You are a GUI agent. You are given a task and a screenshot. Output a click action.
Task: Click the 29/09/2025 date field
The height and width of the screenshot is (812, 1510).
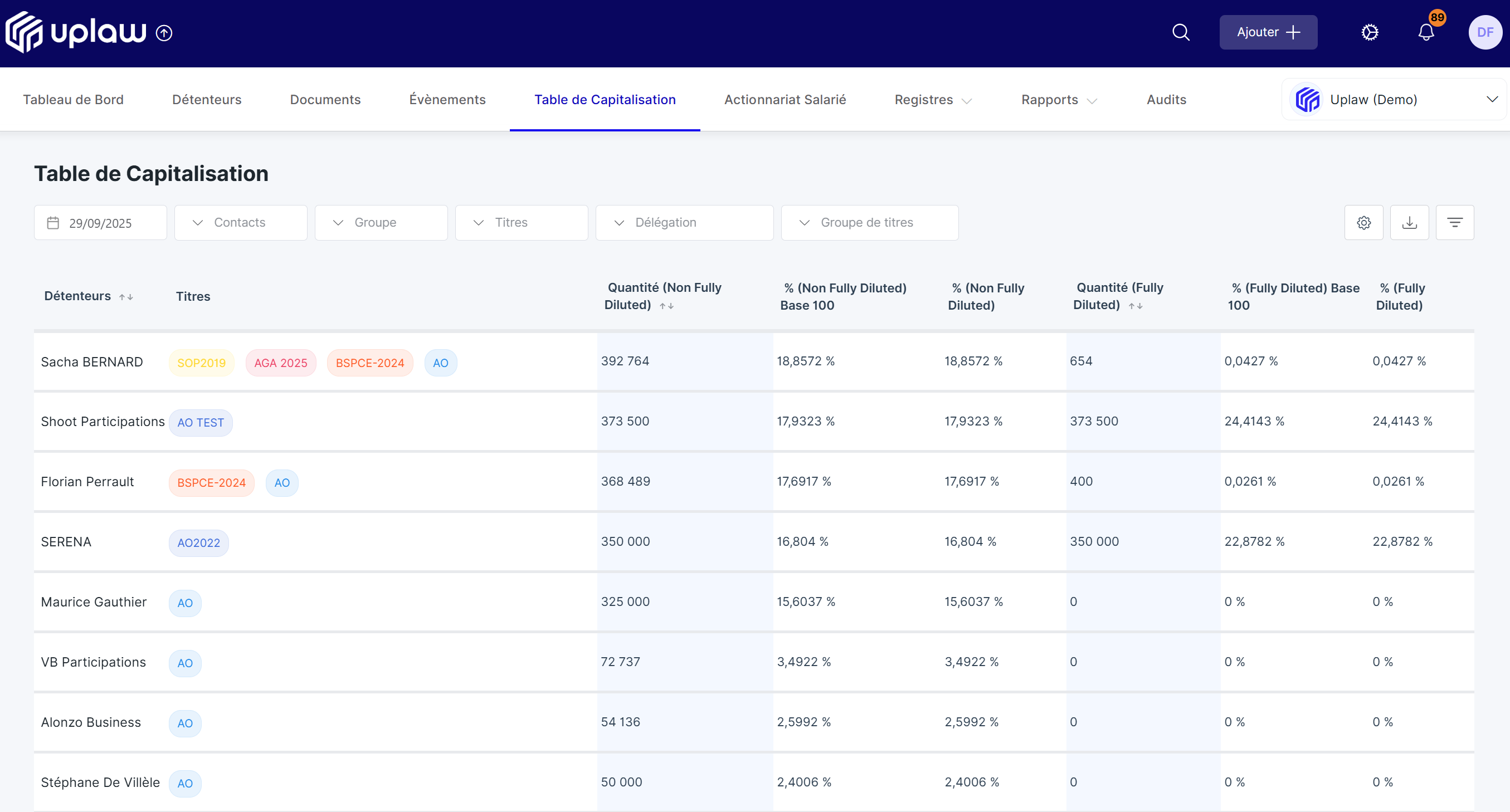[100, 223]
